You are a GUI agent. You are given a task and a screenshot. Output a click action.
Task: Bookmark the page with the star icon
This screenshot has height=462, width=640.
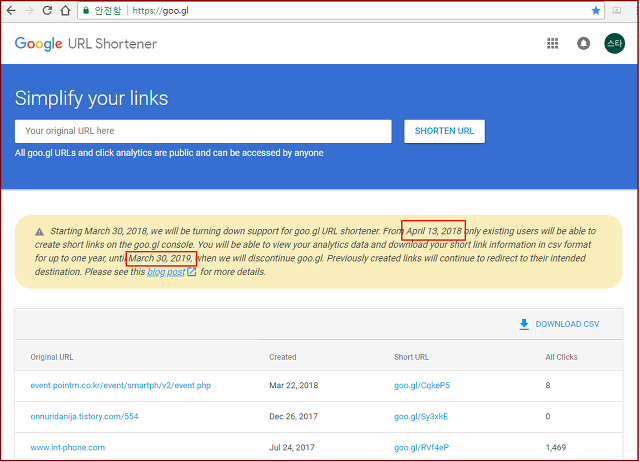point(596,11)
